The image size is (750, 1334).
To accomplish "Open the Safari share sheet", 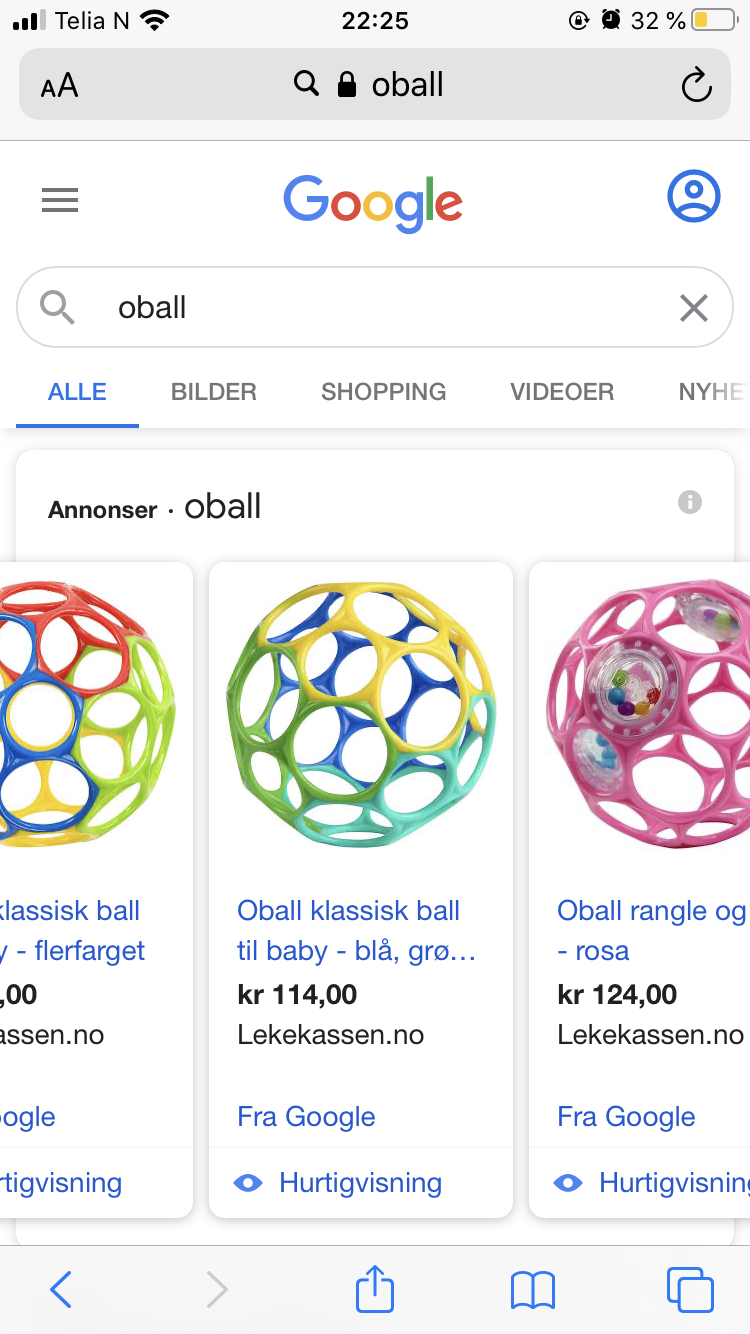I will 375,1289.
